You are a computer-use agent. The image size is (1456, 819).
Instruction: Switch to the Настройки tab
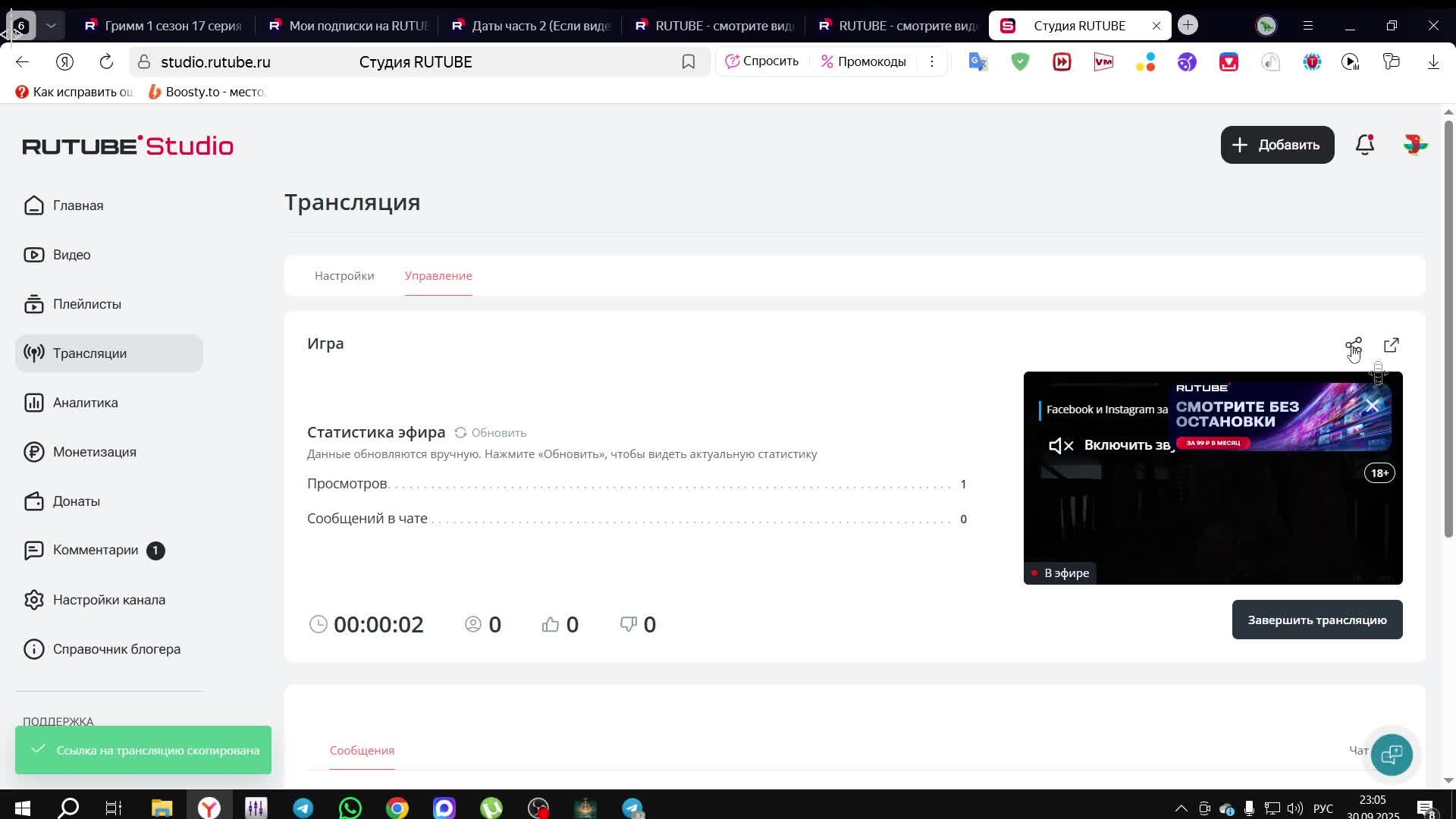point(344,276)
